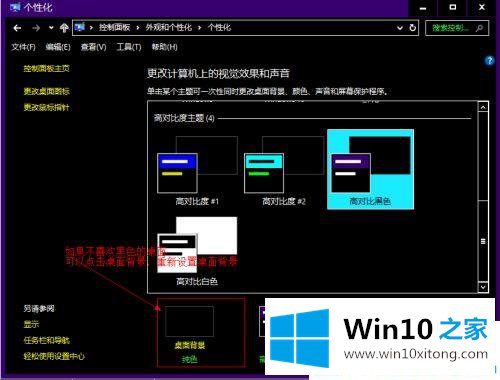
Task: Open the 编辑(E) menu
Action: [58, 47]
